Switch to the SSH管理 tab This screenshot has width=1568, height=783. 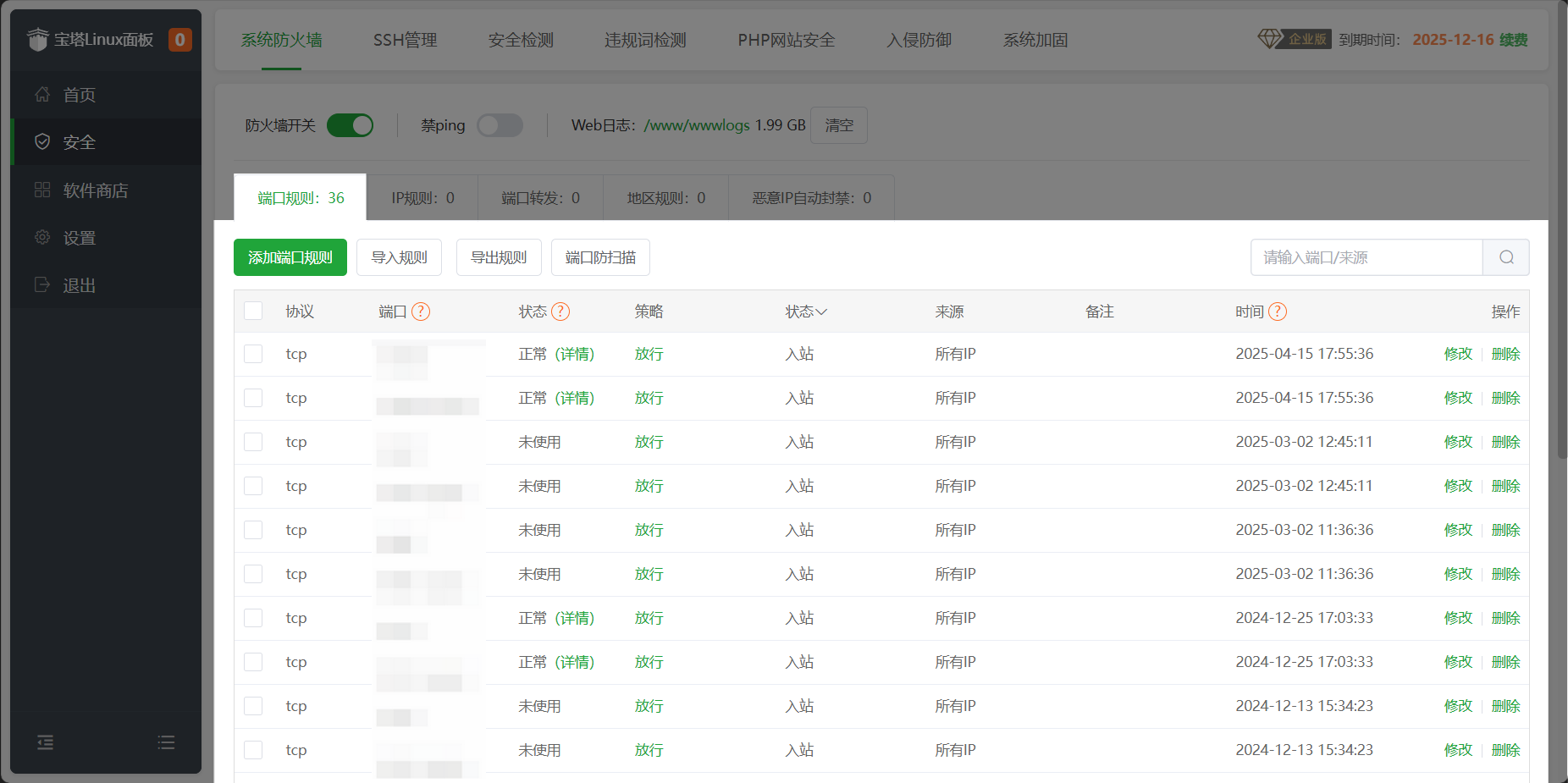point(405,40)
